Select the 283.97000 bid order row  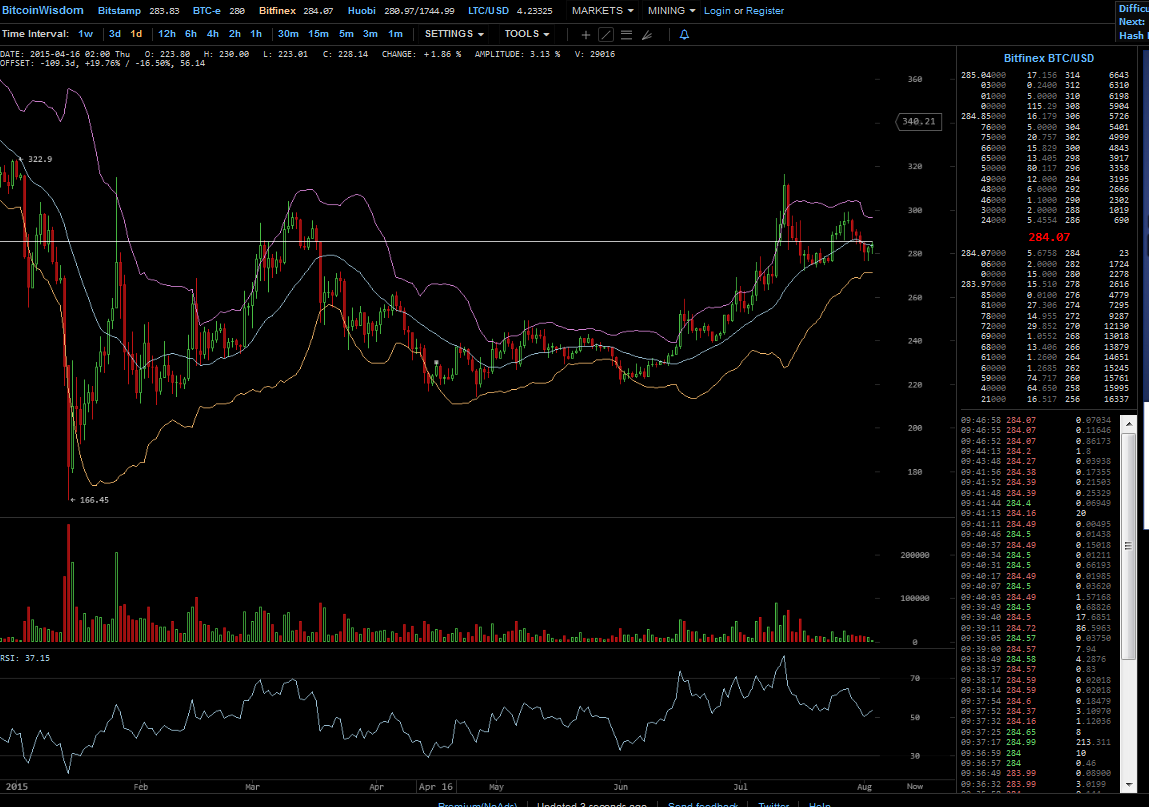[1045, 284]
